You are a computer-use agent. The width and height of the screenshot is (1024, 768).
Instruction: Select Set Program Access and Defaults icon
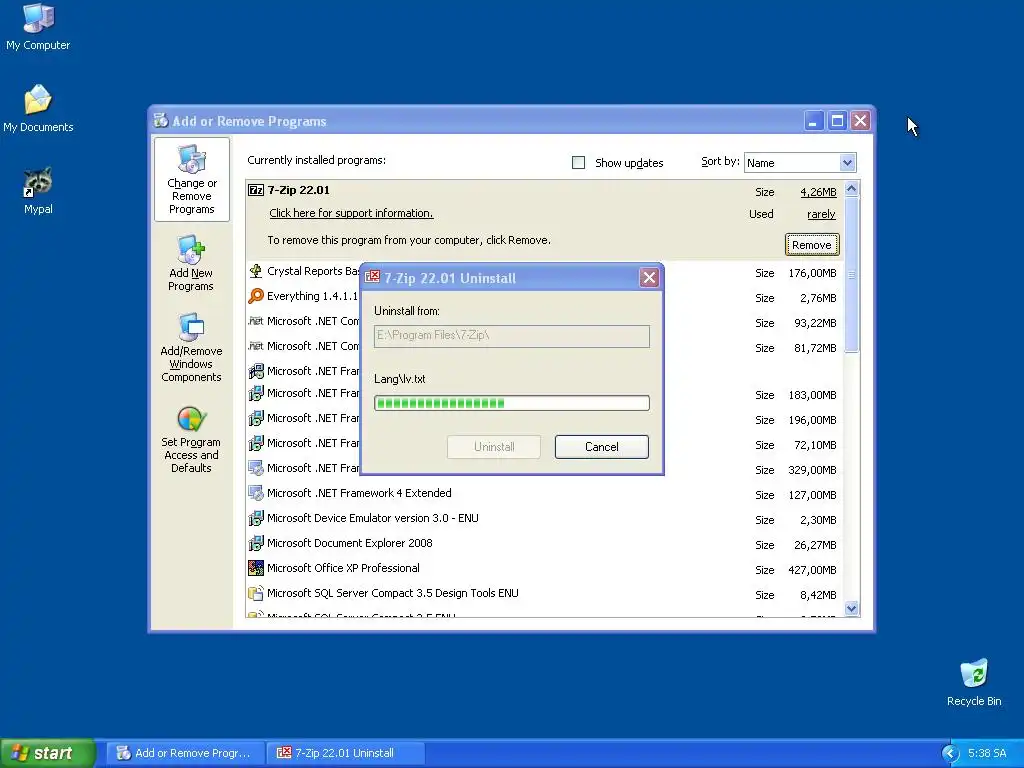pos(191,439)
